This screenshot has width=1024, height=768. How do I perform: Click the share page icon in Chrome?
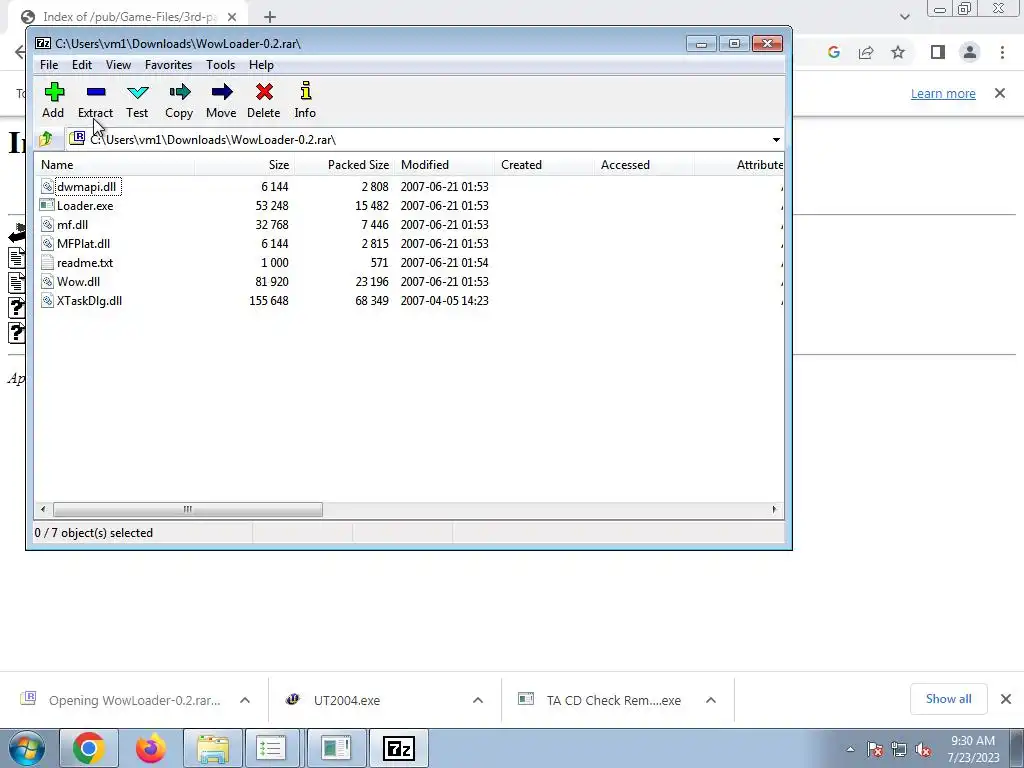[866, 52]
